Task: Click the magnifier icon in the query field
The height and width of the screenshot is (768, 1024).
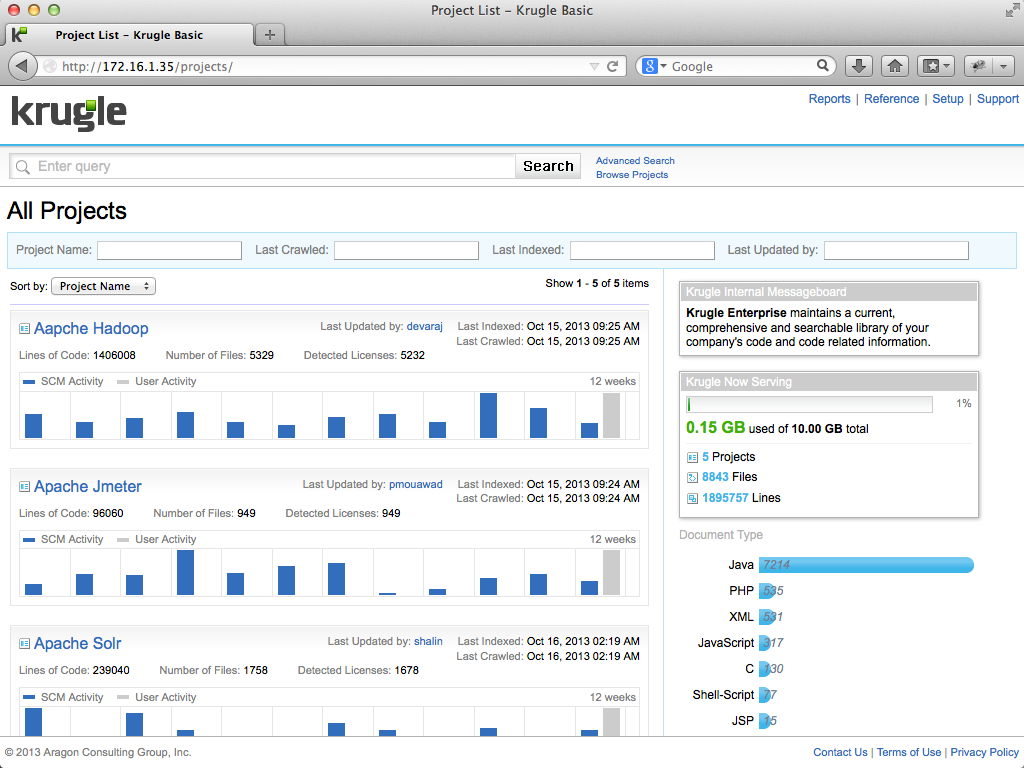Action: coord(23,167)
